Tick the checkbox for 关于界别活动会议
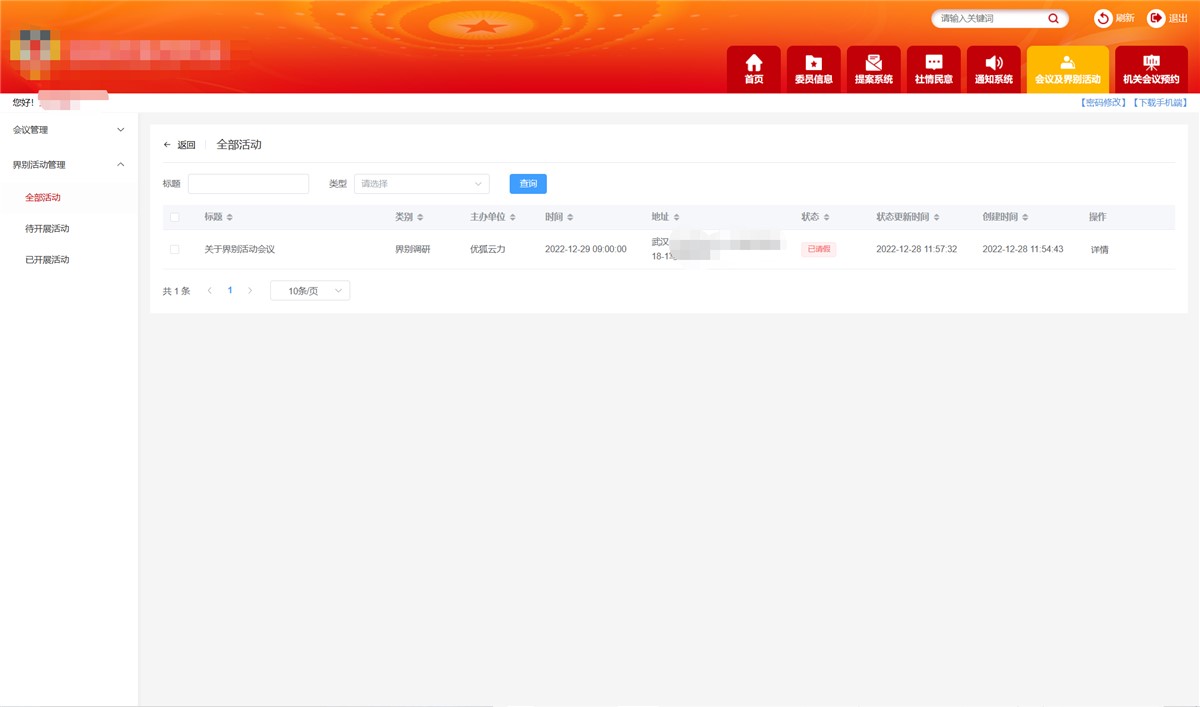Image resolution: width=1200 pixels, height=707 pixels. pyautogui.click(x=174, y=249)
